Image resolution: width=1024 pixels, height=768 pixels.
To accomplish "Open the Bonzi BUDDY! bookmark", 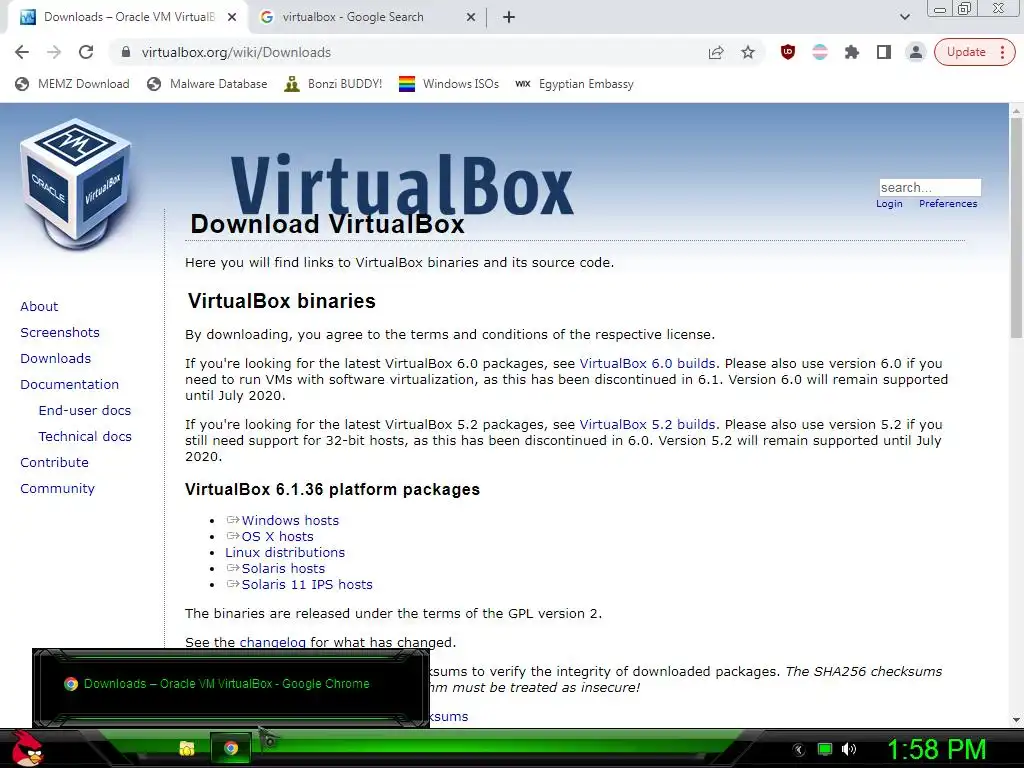I will (x=333, y=84).
